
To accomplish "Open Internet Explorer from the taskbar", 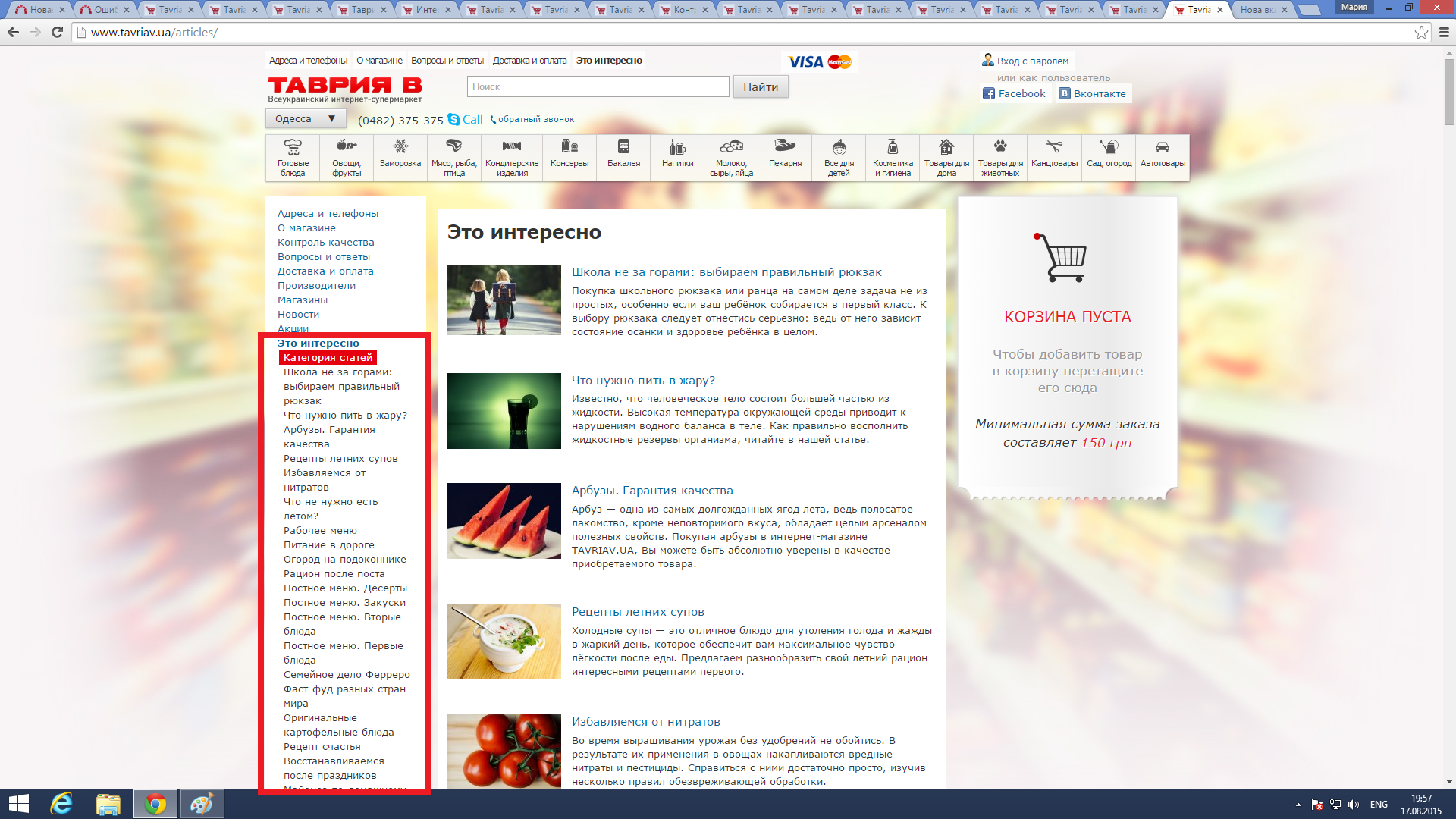I will click(61, 804).
